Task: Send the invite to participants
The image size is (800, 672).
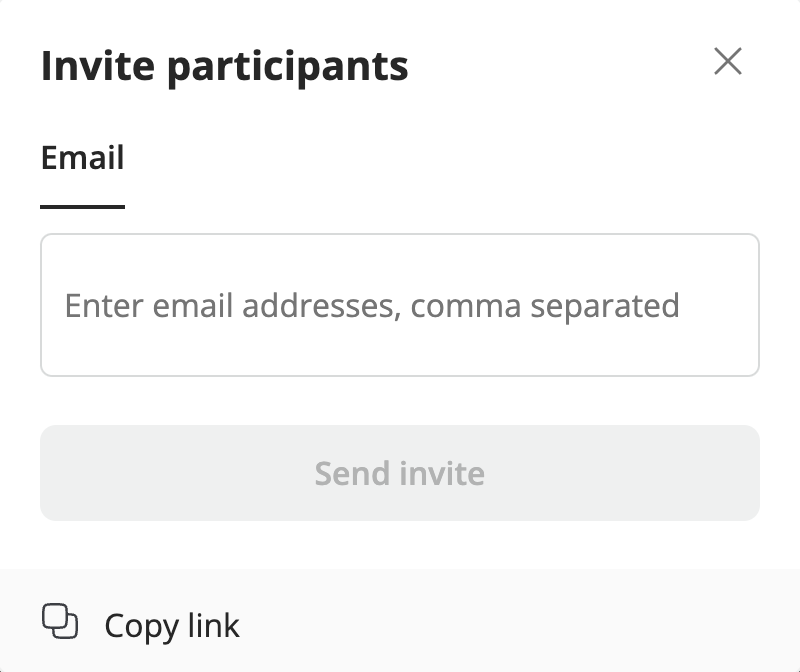Action: 400,473
